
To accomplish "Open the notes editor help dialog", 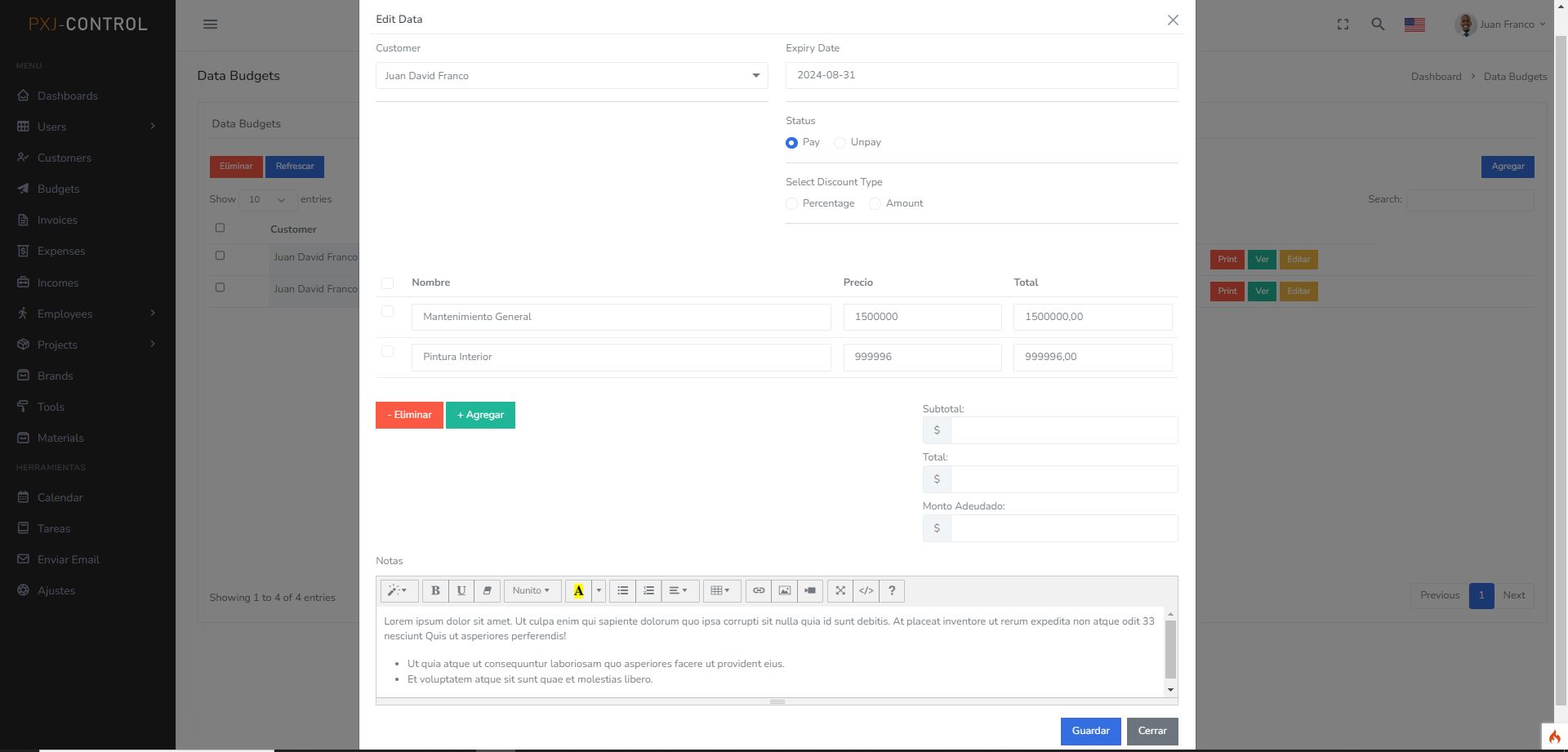I will pyautogui.click(x=892, y=591).
